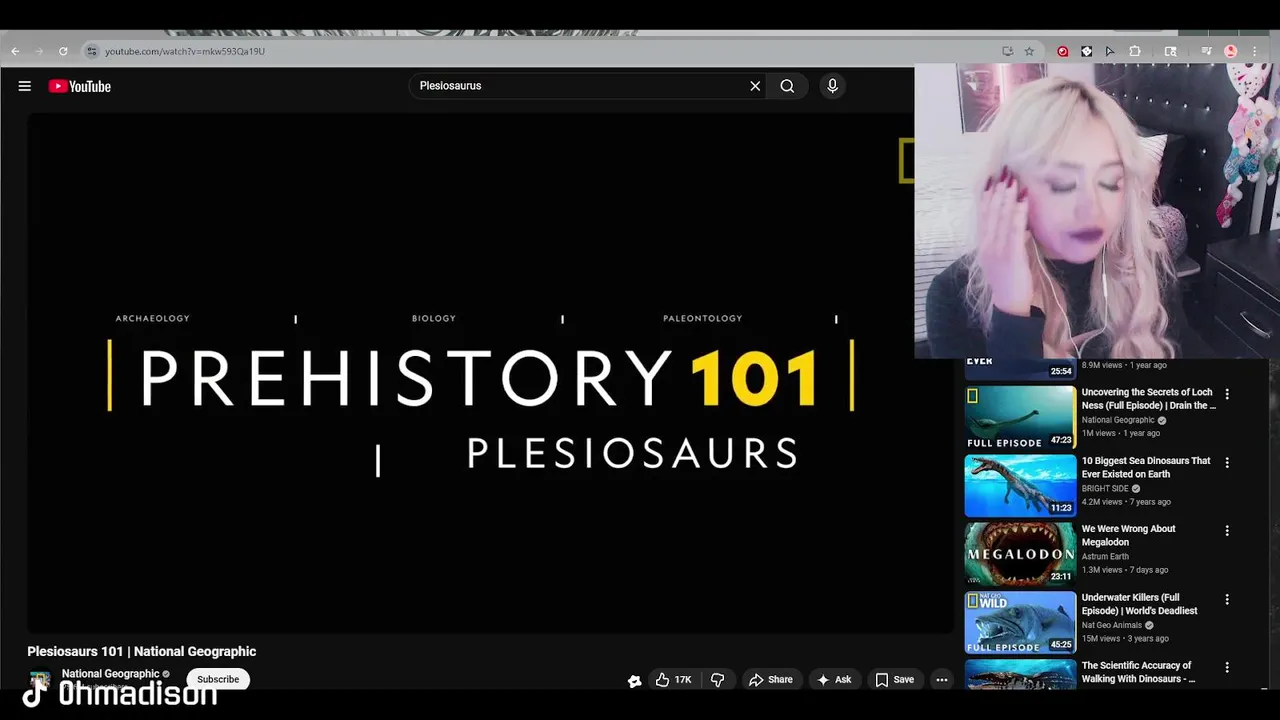Clear the search box with the X
Screen dimensions: 1280x720
tap(755, 86)
